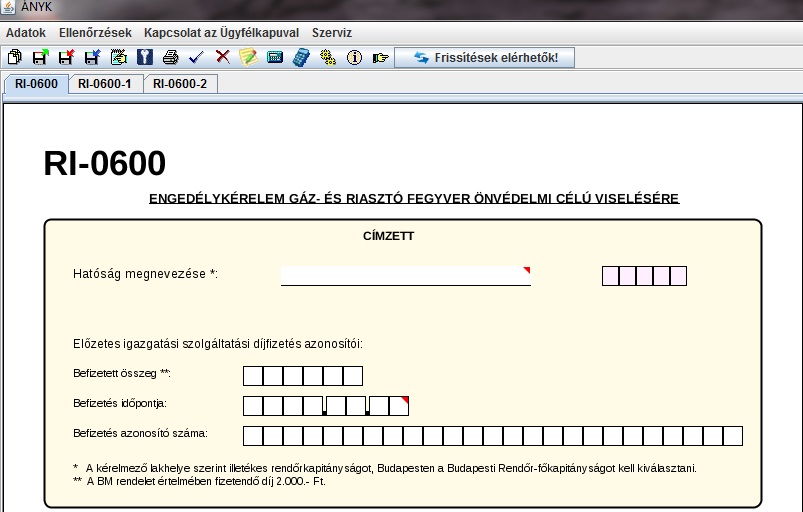Switch to the RI-0600-2 tab
Image resolution: width=803 pixels, height=512 pixels.
180,84
